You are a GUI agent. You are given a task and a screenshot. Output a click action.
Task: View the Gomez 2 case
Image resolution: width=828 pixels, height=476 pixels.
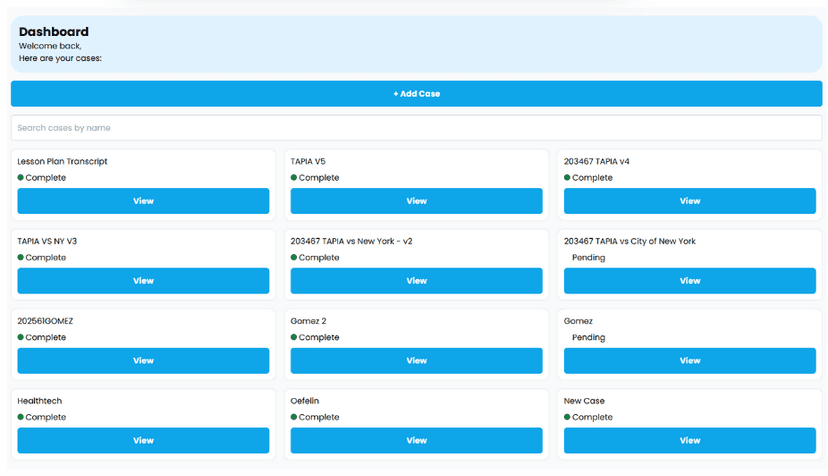coord(416,361)
